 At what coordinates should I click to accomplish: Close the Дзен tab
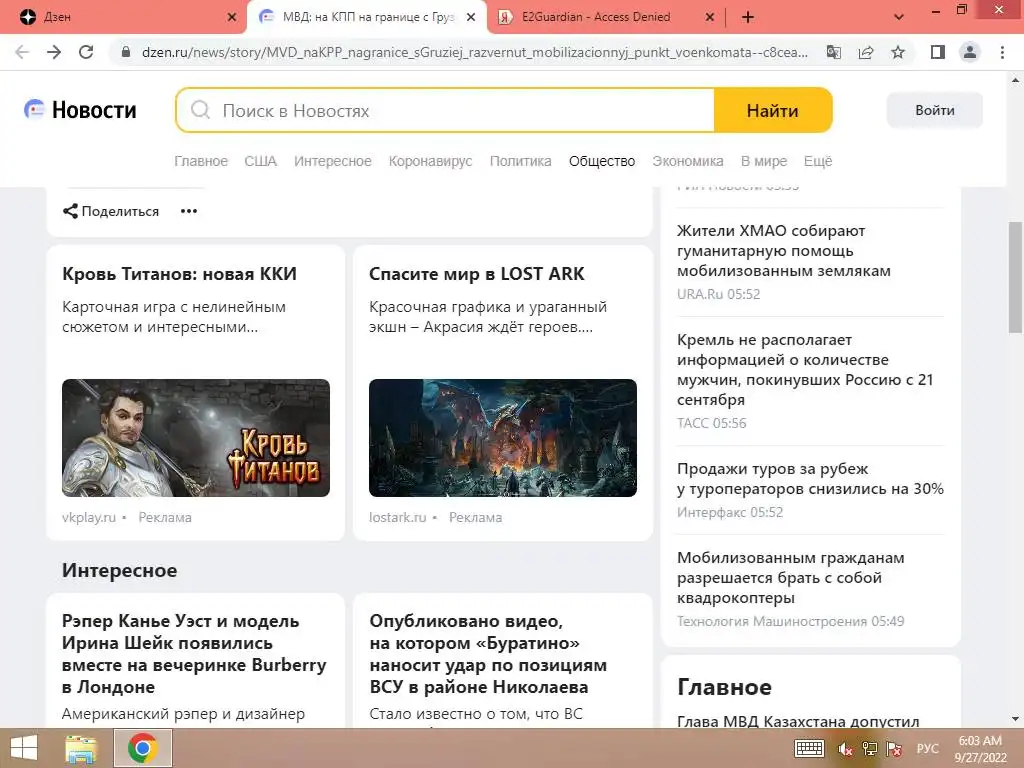click(232, 17)
